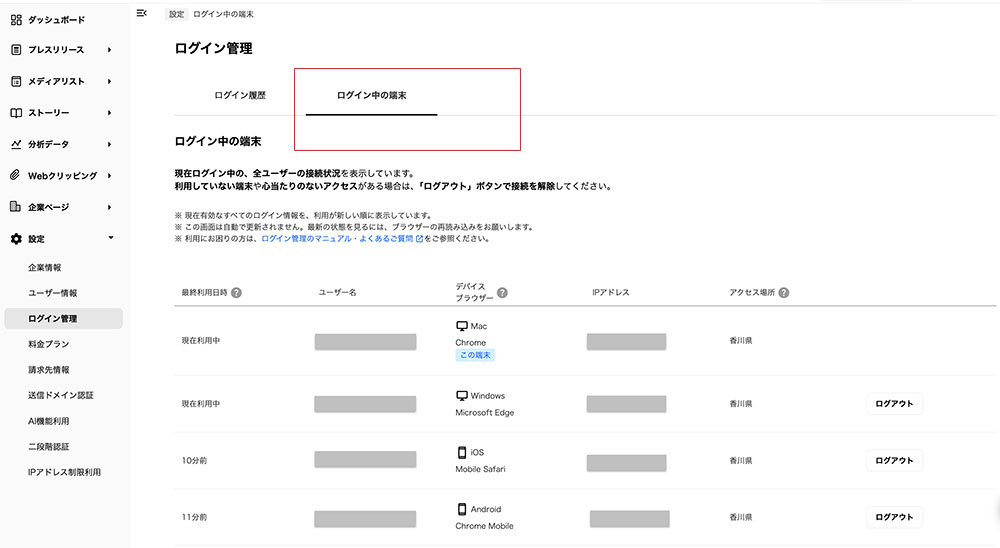Click the ダッシュボード grid icon

16,19
